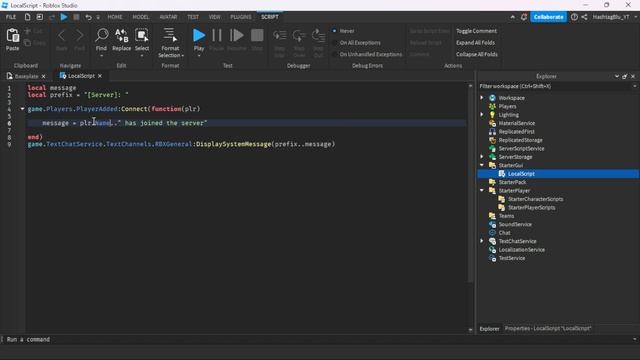This screenshot has height=360, width=640.
Task: Expand the Lighting tree node
Action: pos(482,115)
